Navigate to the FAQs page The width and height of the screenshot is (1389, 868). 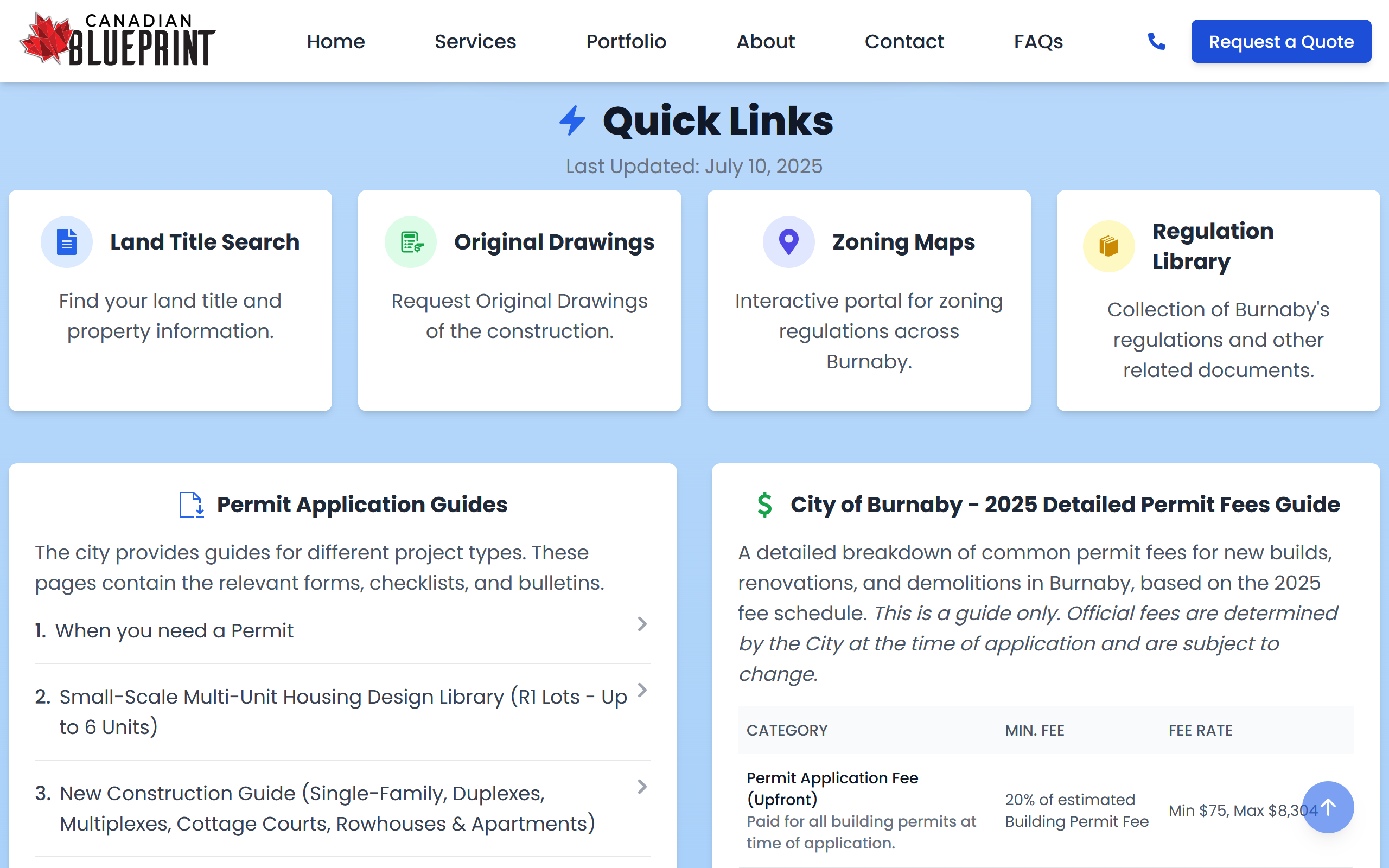pyautogui.click(x=1038, y=41)
